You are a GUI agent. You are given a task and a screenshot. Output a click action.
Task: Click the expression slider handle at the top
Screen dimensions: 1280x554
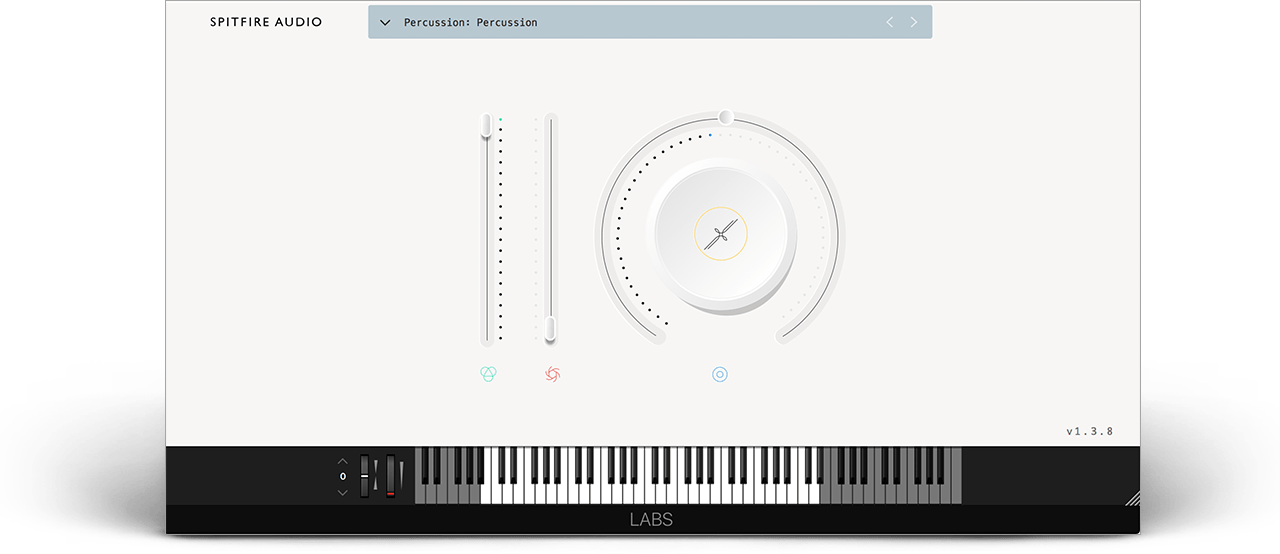tap(487, 125)
